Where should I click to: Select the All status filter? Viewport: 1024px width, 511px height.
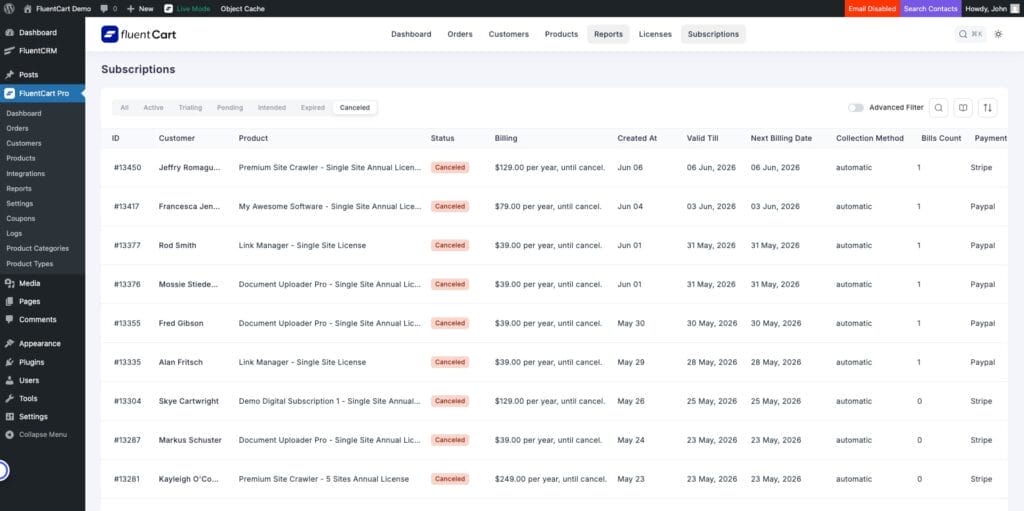[124, 108]
